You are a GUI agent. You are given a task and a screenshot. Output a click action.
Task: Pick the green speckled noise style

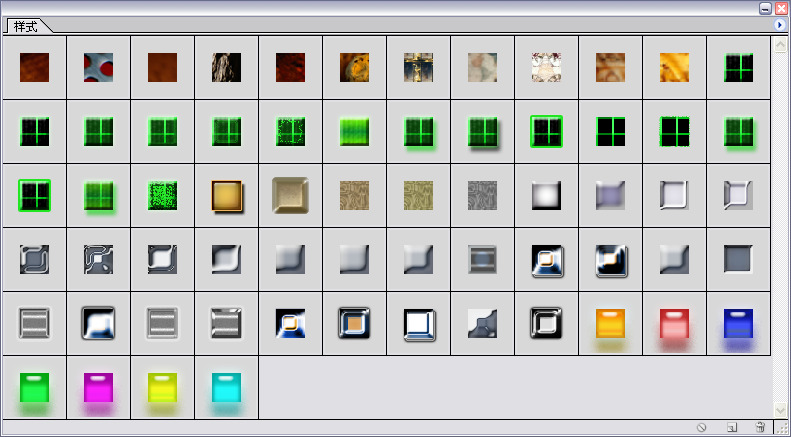point(162,196)
